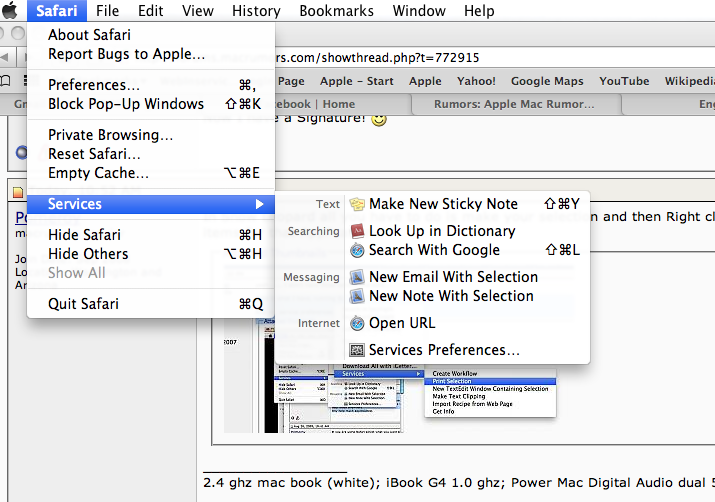The image size is (715, 502).
Task: Click the Services Preferences icon
Action: click(x=357, y=350)
